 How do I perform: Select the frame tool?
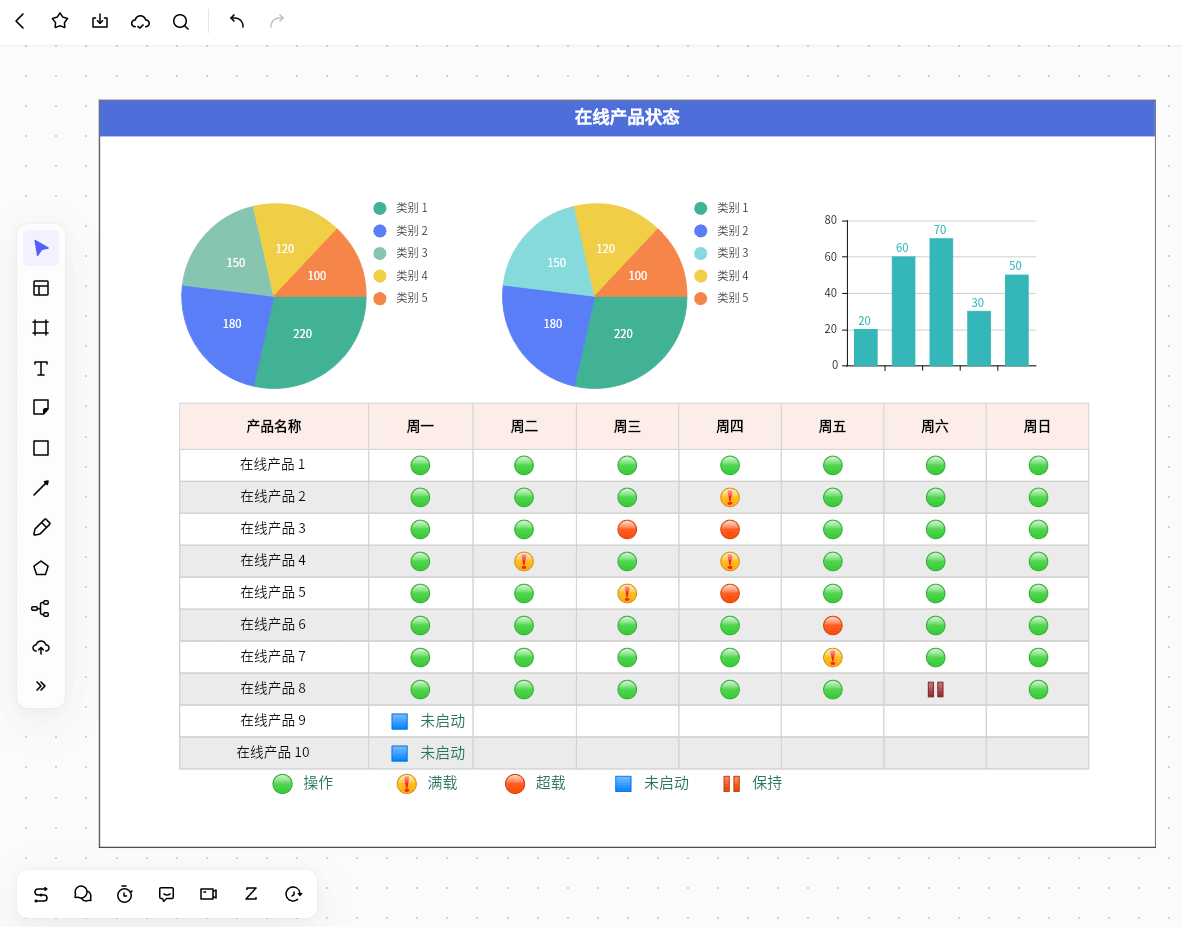pyautogui.click(x=41, y=328)
